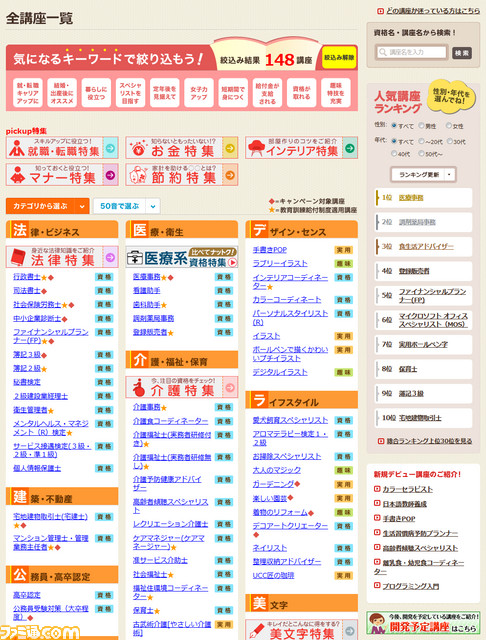Select 女性 radio button
This screenshot has width=486, height=640.
[449, 126]
